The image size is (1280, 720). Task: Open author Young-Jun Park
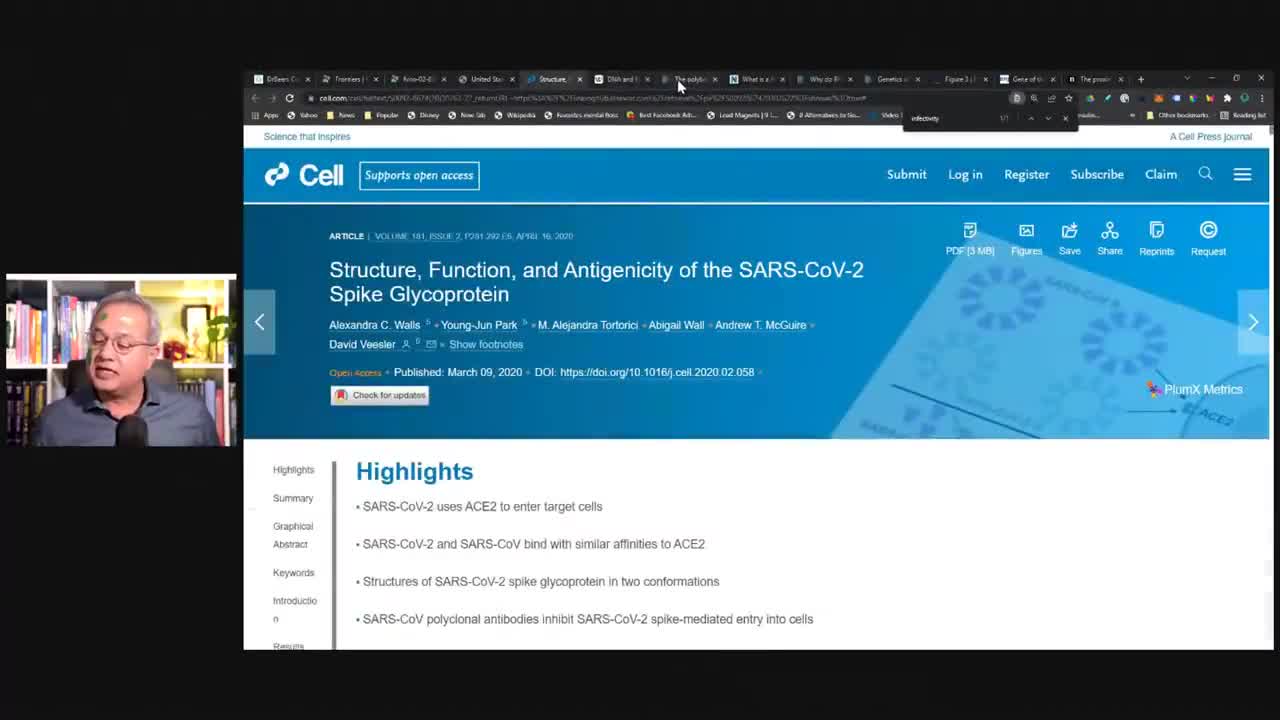point(479,325)
